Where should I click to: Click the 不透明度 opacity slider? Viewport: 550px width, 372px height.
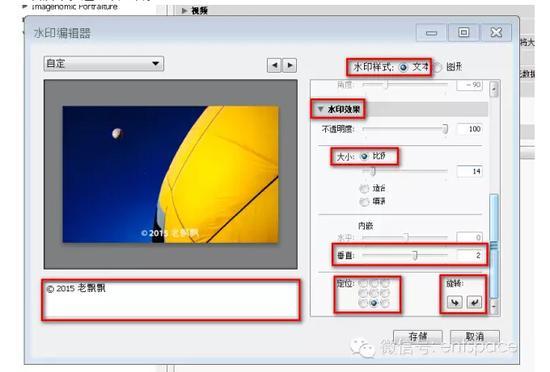pos(405,129)
